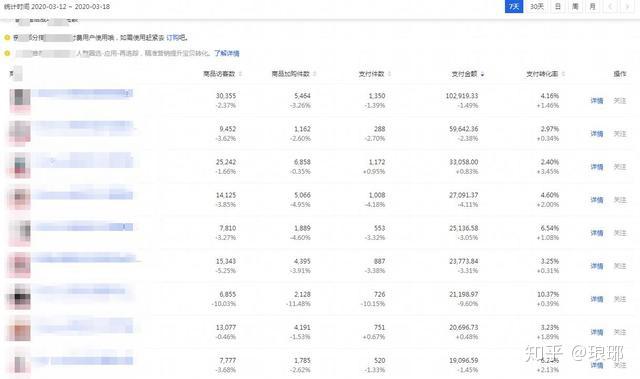The image size is (640, 379).
Task: Open product thumbnail in the 7,810 visitors row
Action: (x=20, y=233)
